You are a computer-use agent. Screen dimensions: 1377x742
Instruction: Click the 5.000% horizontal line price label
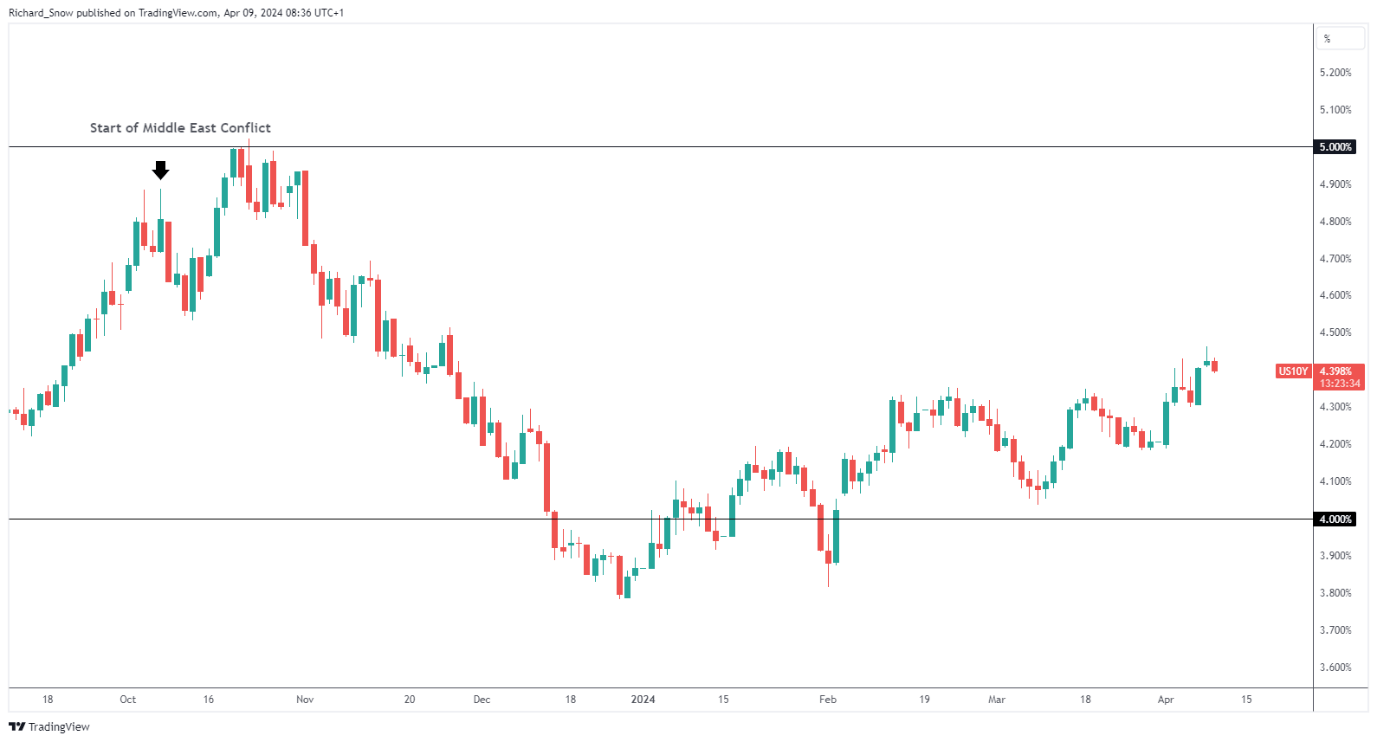[1335, 147]
